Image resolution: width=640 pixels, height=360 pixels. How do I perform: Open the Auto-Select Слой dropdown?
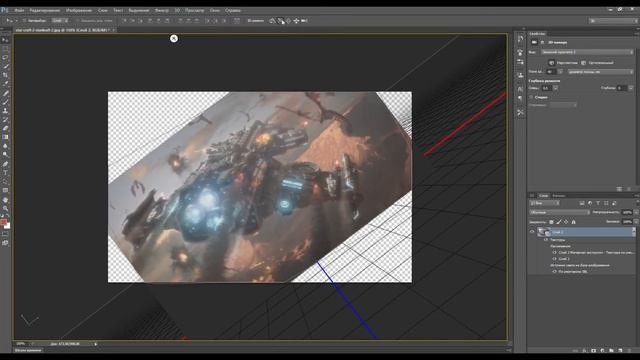pos(60,20)
